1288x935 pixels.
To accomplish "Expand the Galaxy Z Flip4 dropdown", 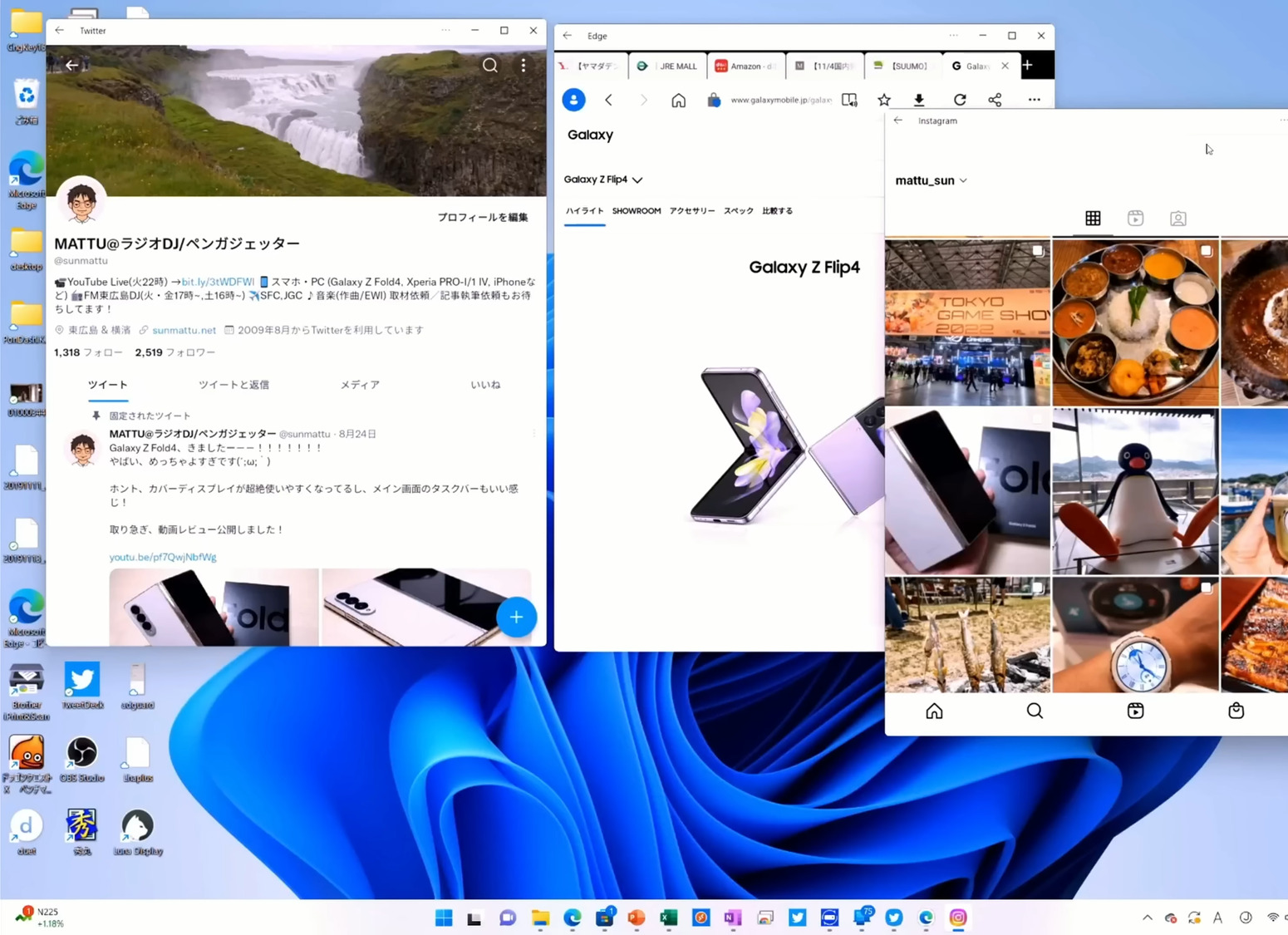I will point(603,180).
